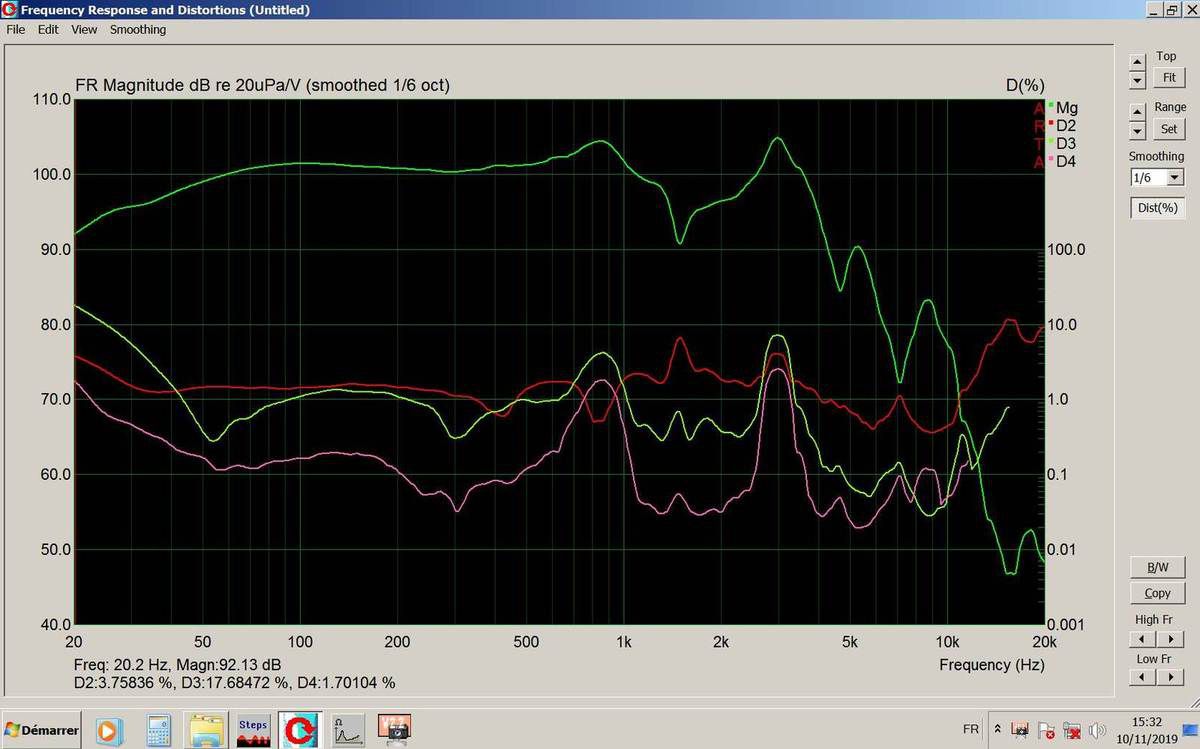Click the Copy button

click(1157, 593)
